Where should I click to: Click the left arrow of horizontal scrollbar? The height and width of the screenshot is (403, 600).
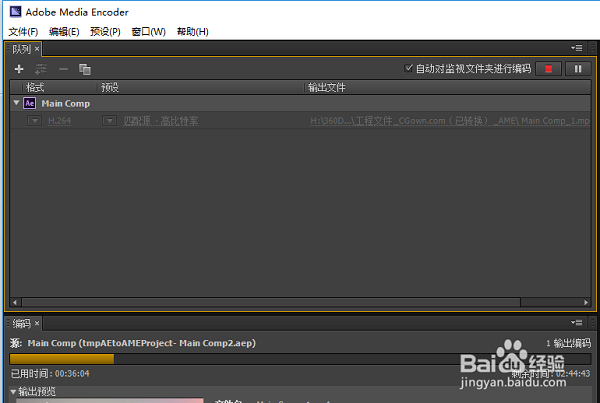pyautogui.click(x=15, y=302)
